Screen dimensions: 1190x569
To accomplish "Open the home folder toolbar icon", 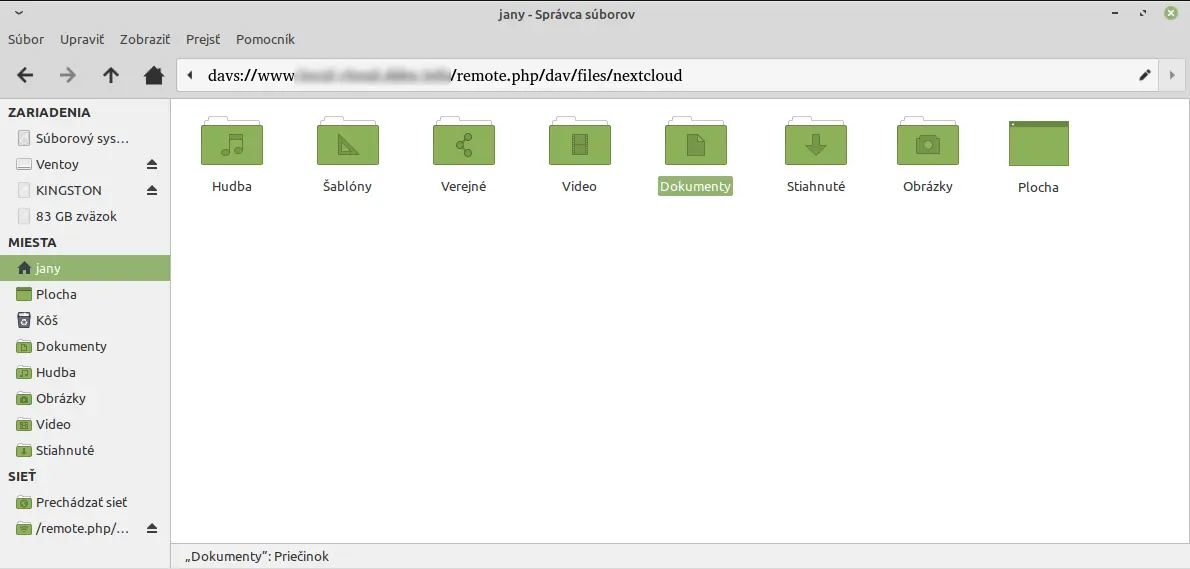I will [x=154, y=75].
